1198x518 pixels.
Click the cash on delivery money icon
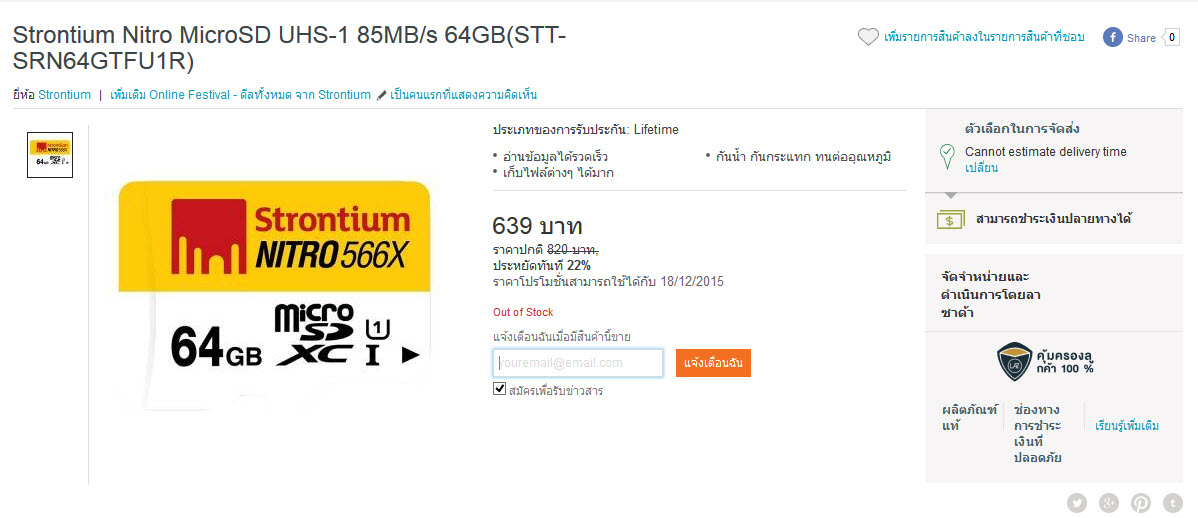pyautogui.click(x=949, y=219)
